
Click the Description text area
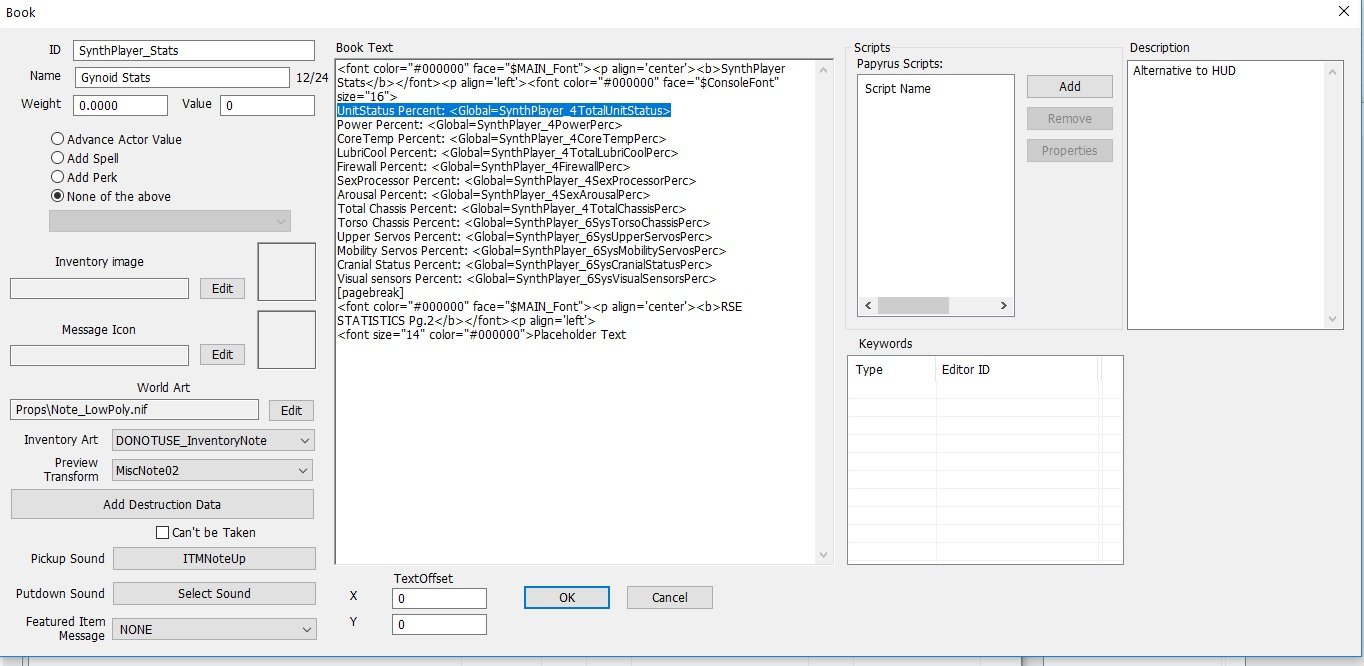1226,195
